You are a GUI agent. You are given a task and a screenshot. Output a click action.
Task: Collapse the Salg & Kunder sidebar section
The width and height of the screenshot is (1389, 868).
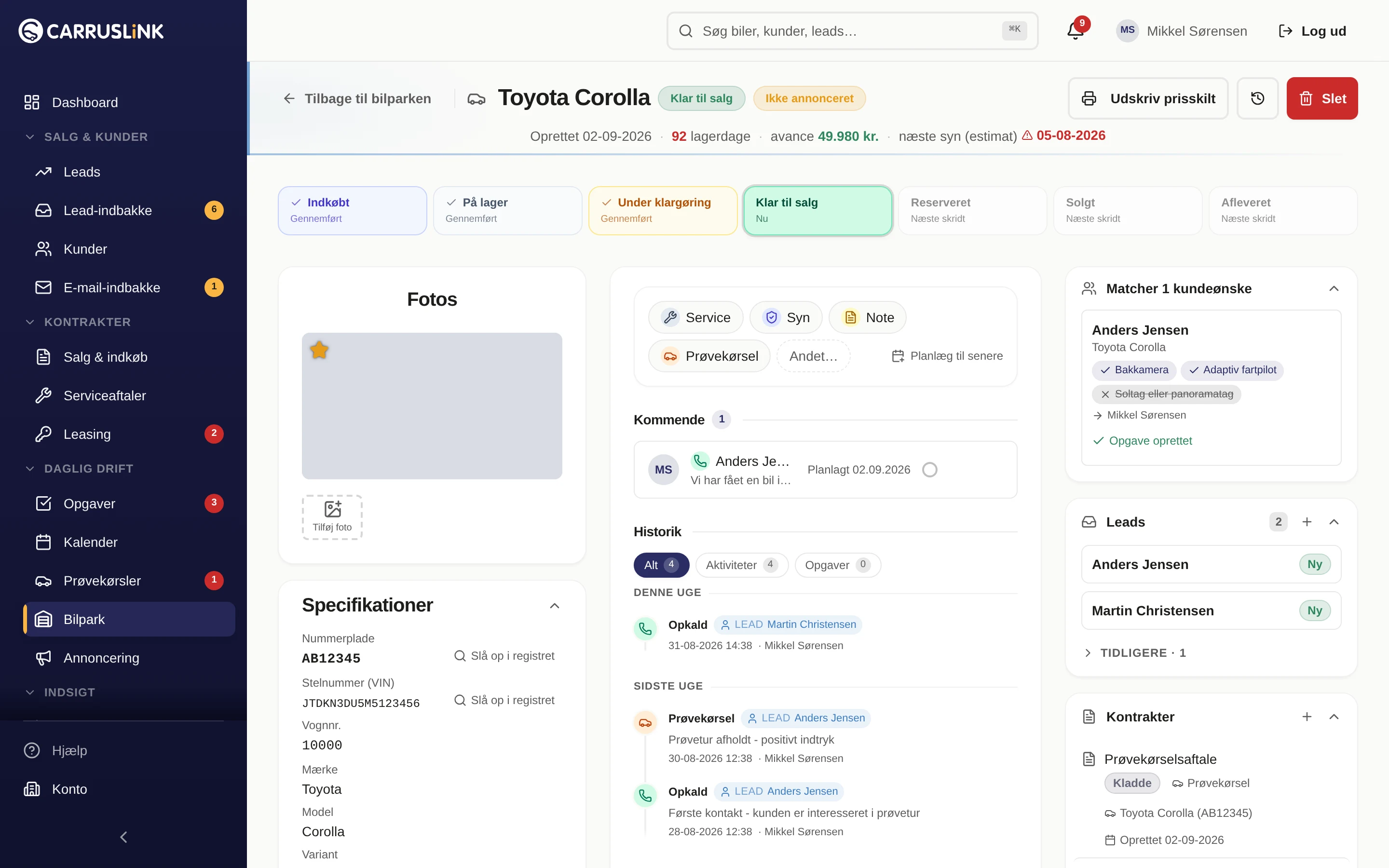tap(87, 136)
